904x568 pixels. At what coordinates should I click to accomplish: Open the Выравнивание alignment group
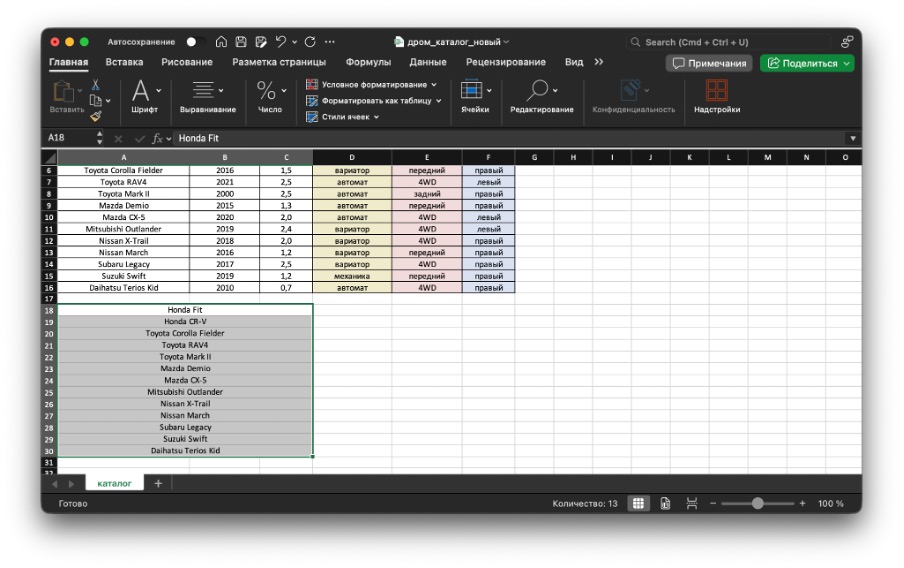point(208,96)
